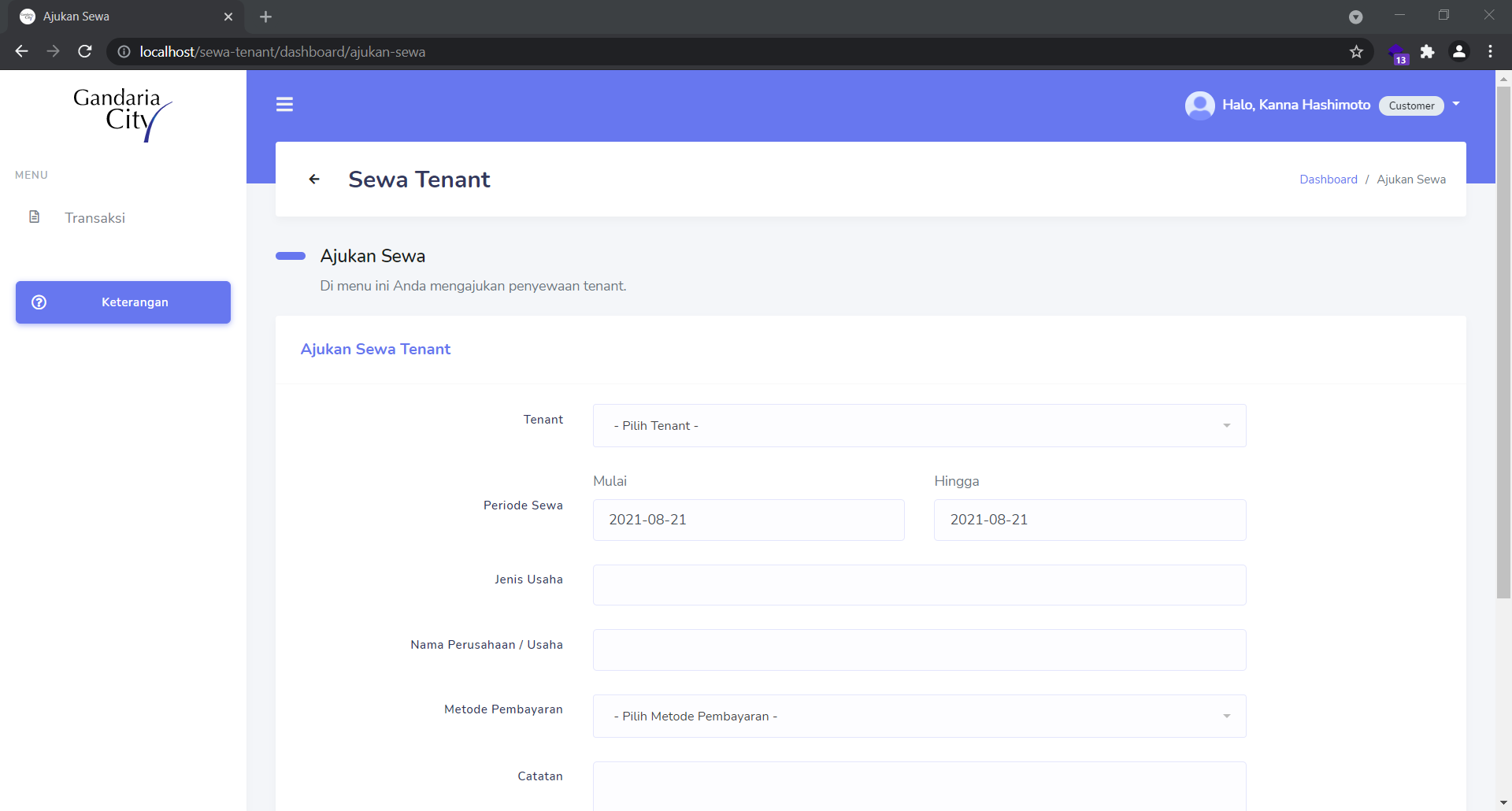Screen dimensions: 1512x811
Task: Select Transaksi in the sidebar menu
Action: pyautogui.click(x=94, y=217)
